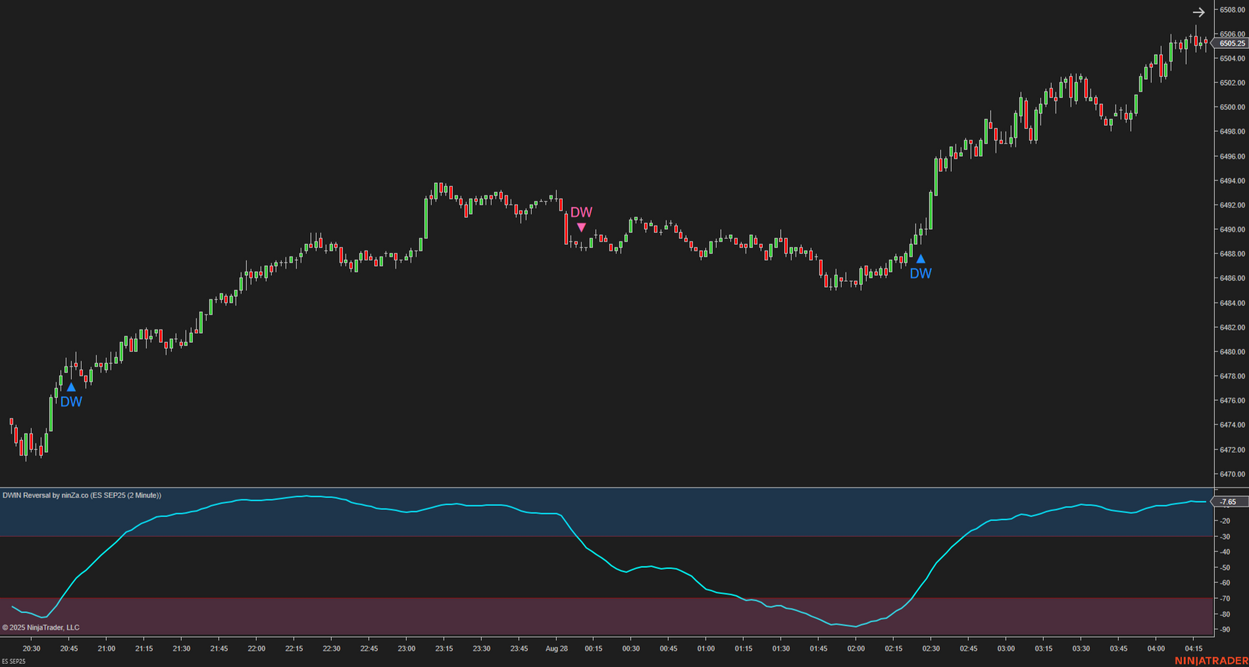1249x667 pixels.
Task: Select the -7.65 indicator value marker
Action: point(1229,502)
